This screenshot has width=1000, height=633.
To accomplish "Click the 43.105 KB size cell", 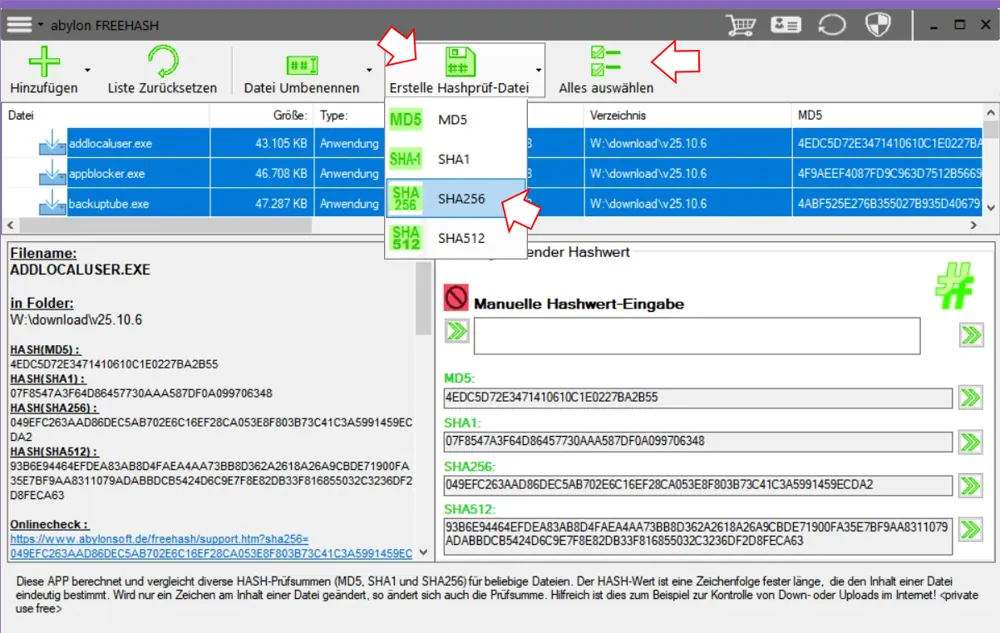I will point(261,143).
